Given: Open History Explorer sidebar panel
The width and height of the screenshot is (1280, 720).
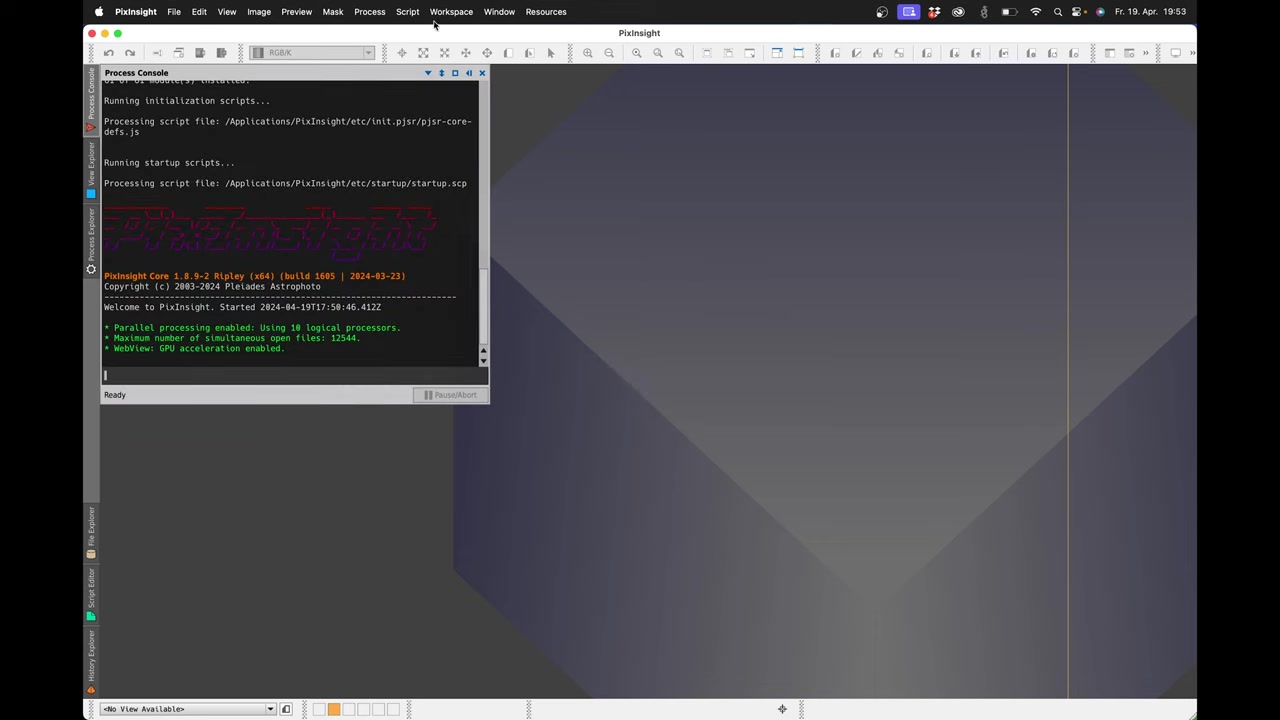Looking at the screenshot, I should click(x=91, y=660).
